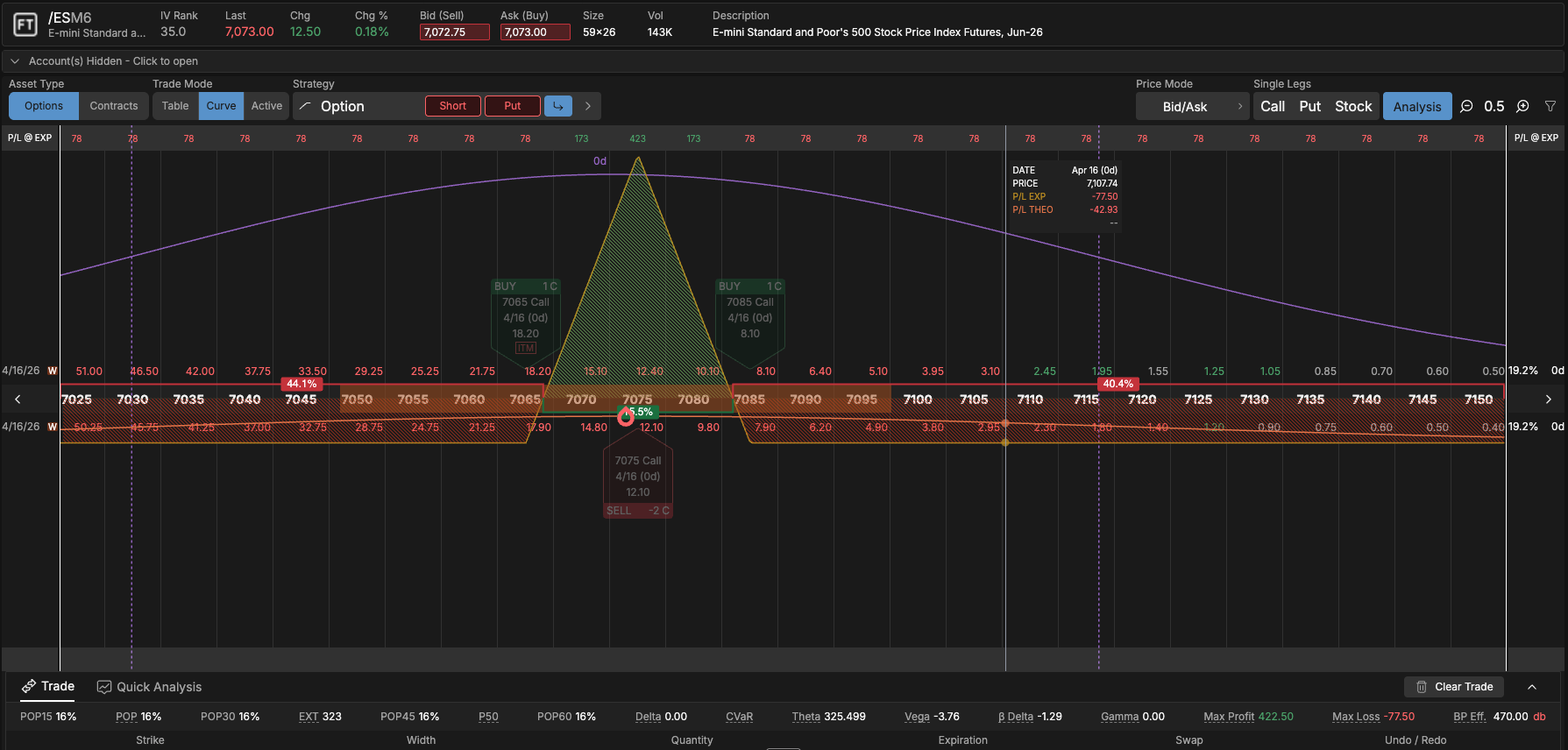Viewport: 1568px width, 750px height.
Task: Switch trade mode to Active
Action: pos(266,106)
